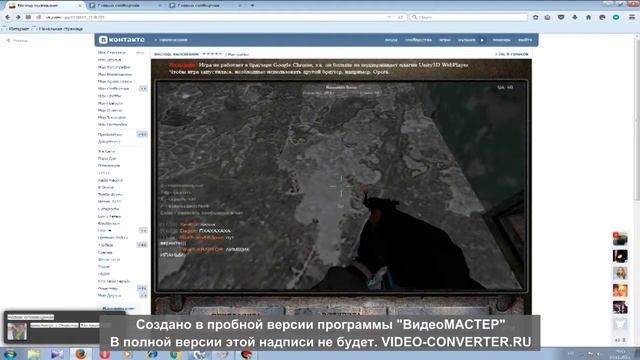Open помощь in VK header

click(x=501, y=40)
